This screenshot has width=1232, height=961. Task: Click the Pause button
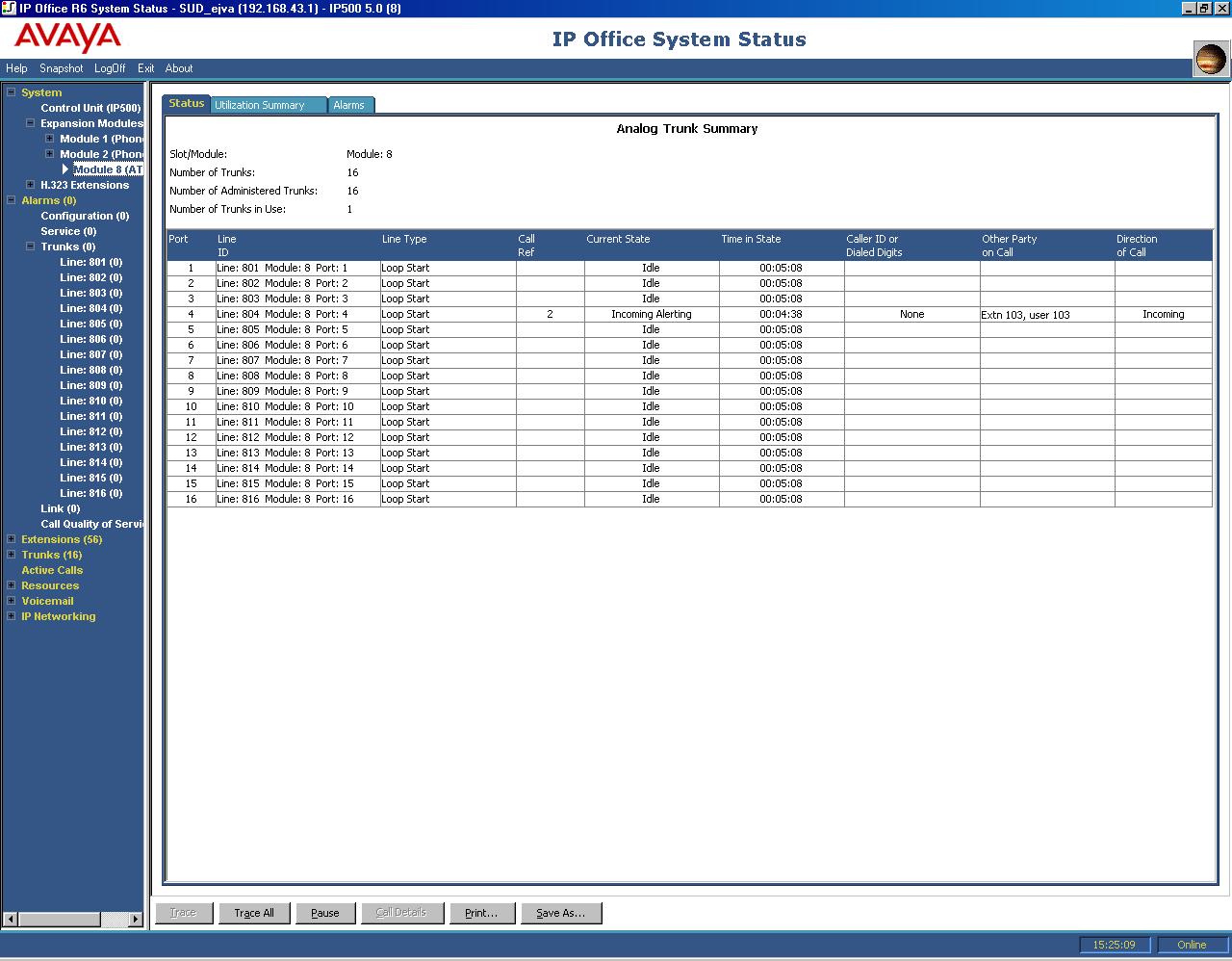point(325,913)
